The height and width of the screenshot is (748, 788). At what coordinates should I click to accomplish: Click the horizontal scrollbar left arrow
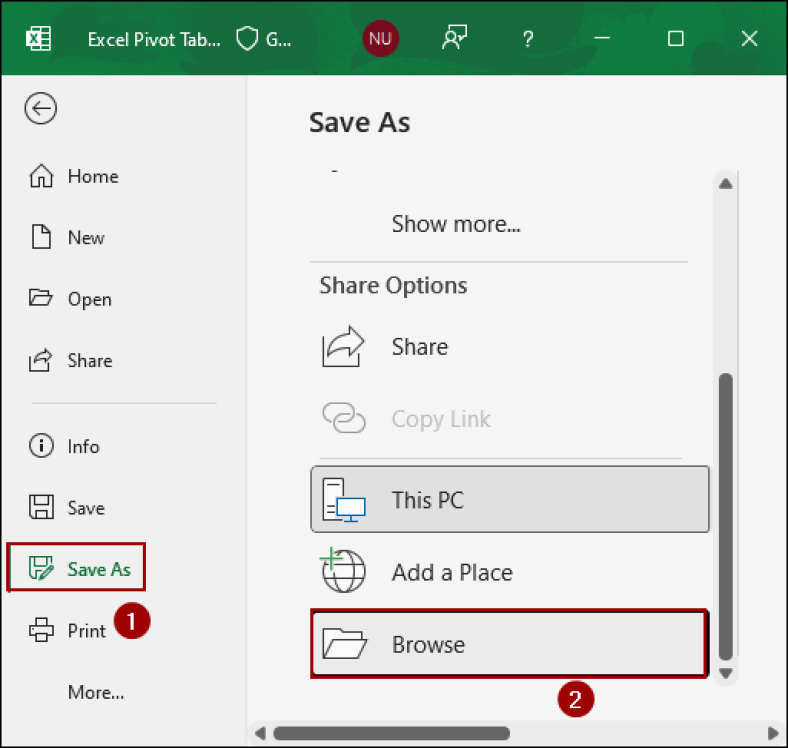(x=260, y=733)
